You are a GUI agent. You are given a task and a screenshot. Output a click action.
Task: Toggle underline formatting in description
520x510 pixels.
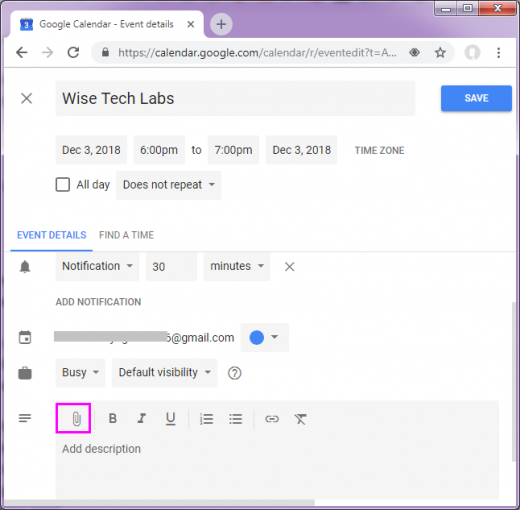coord(171,419)
